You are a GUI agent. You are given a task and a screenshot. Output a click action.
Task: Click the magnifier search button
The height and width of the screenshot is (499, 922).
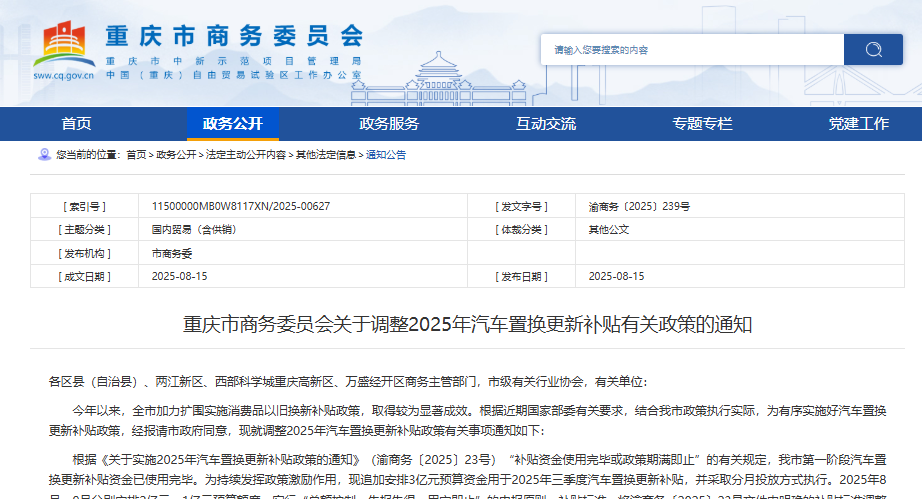(873, 49)
